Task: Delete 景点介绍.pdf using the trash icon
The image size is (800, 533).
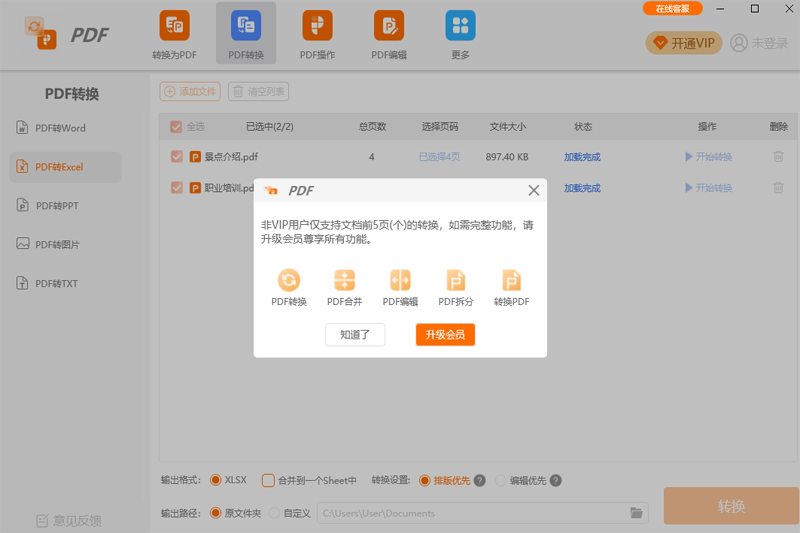Action: tap(778, 157)
